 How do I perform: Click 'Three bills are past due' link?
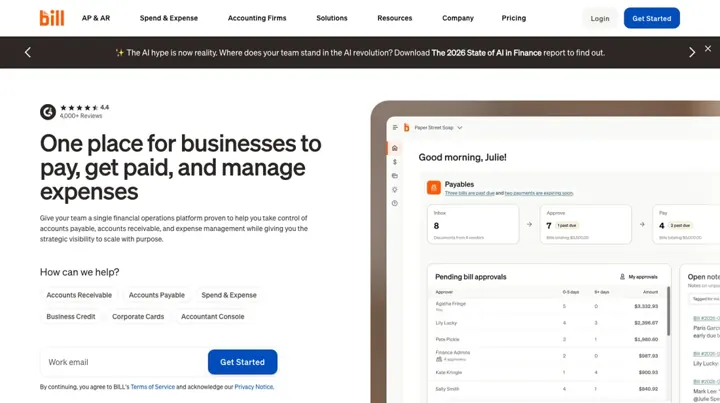(469, 193)
